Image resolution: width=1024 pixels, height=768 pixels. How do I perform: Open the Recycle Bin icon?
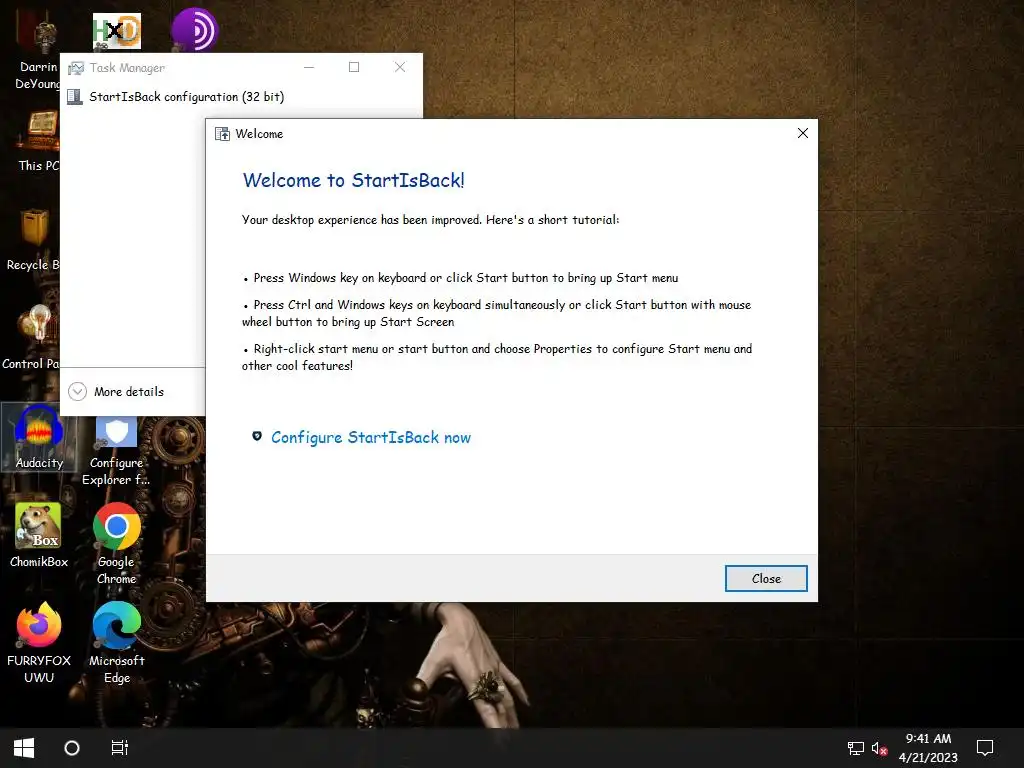click(x=33, y=240)
